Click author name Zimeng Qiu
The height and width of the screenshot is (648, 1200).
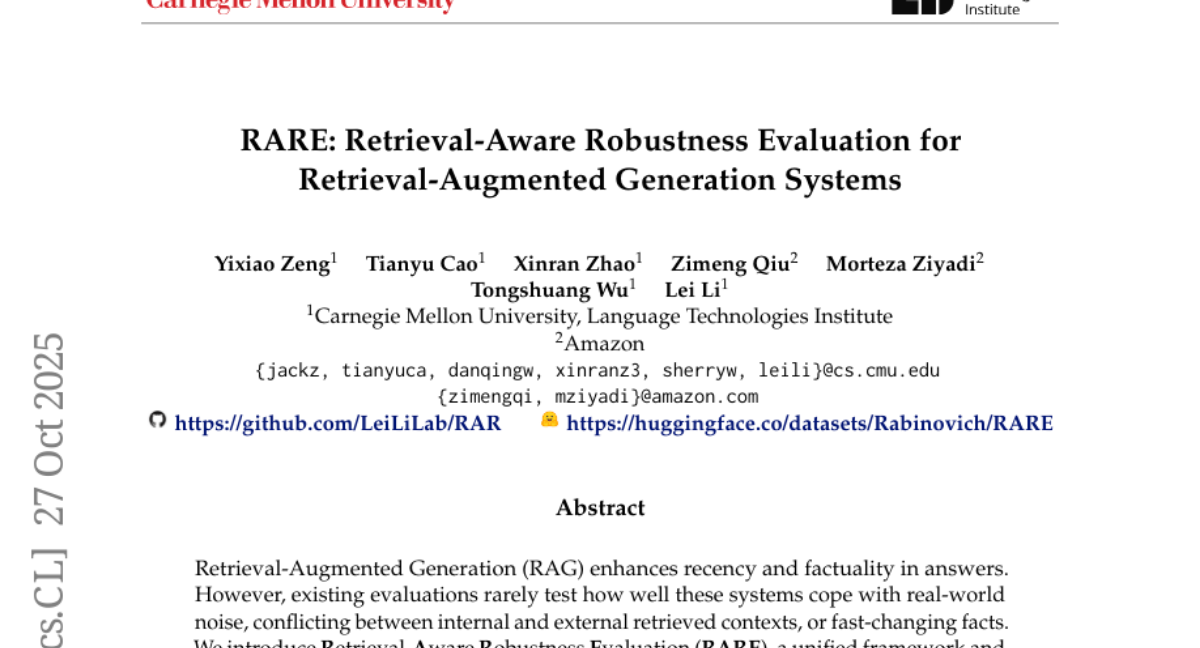[730, 264]
